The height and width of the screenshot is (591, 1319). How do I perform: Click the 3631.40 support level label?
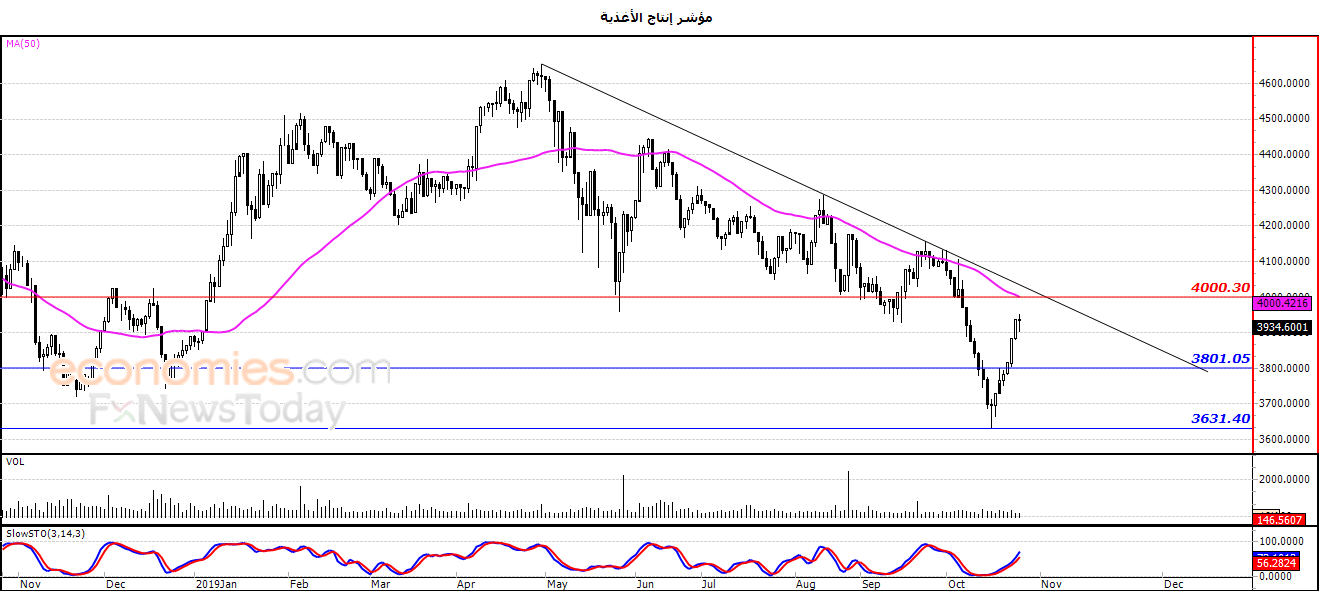[x=1220, y=418]
